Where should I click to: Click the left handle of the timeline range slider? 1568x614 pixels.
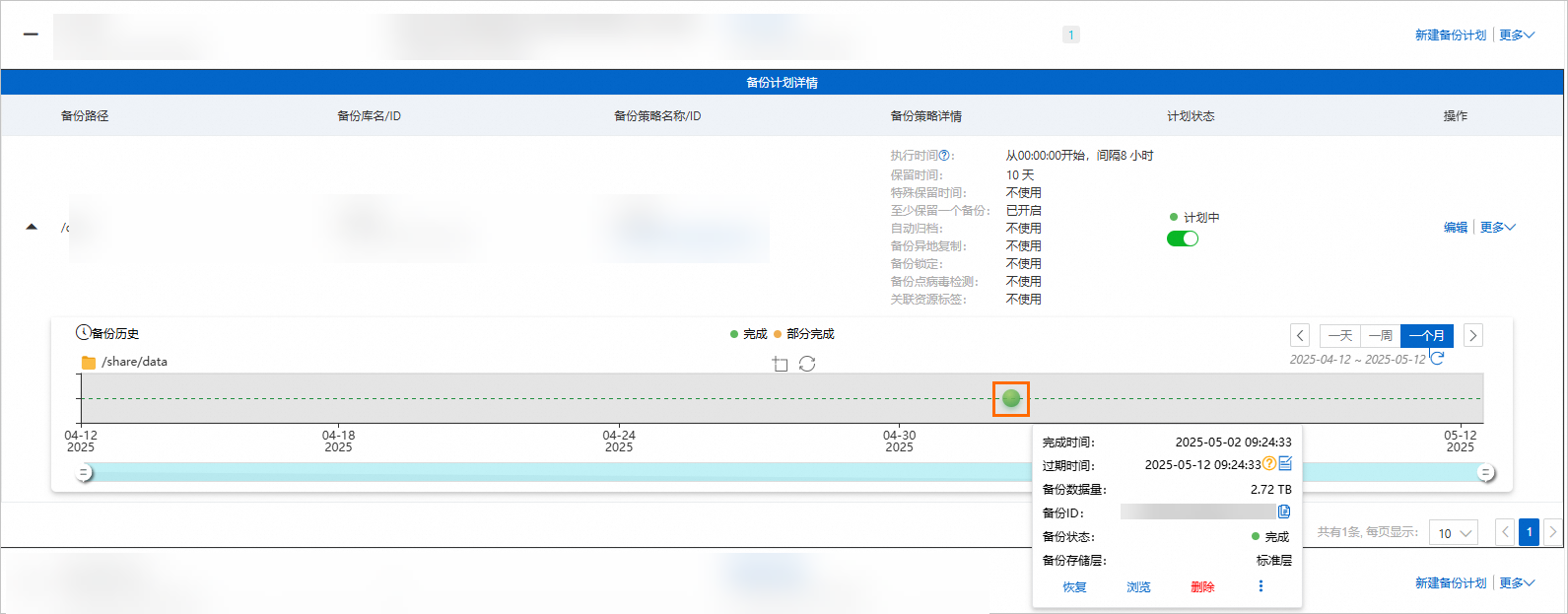(x=84, y=473)
